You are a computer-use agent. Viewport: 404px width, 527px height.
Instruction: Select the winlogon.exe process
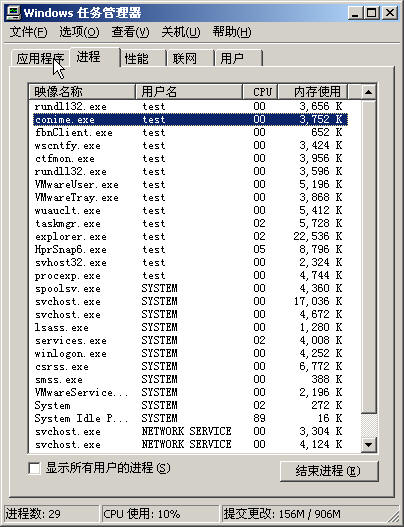click(x=71, y=354)
